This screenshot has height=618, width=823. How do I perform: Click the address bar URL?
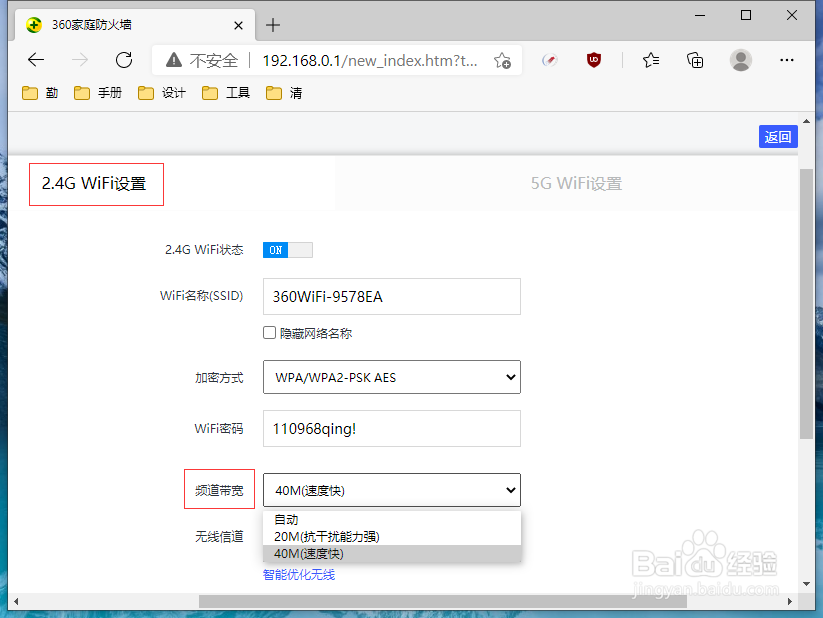pos(370,61)
